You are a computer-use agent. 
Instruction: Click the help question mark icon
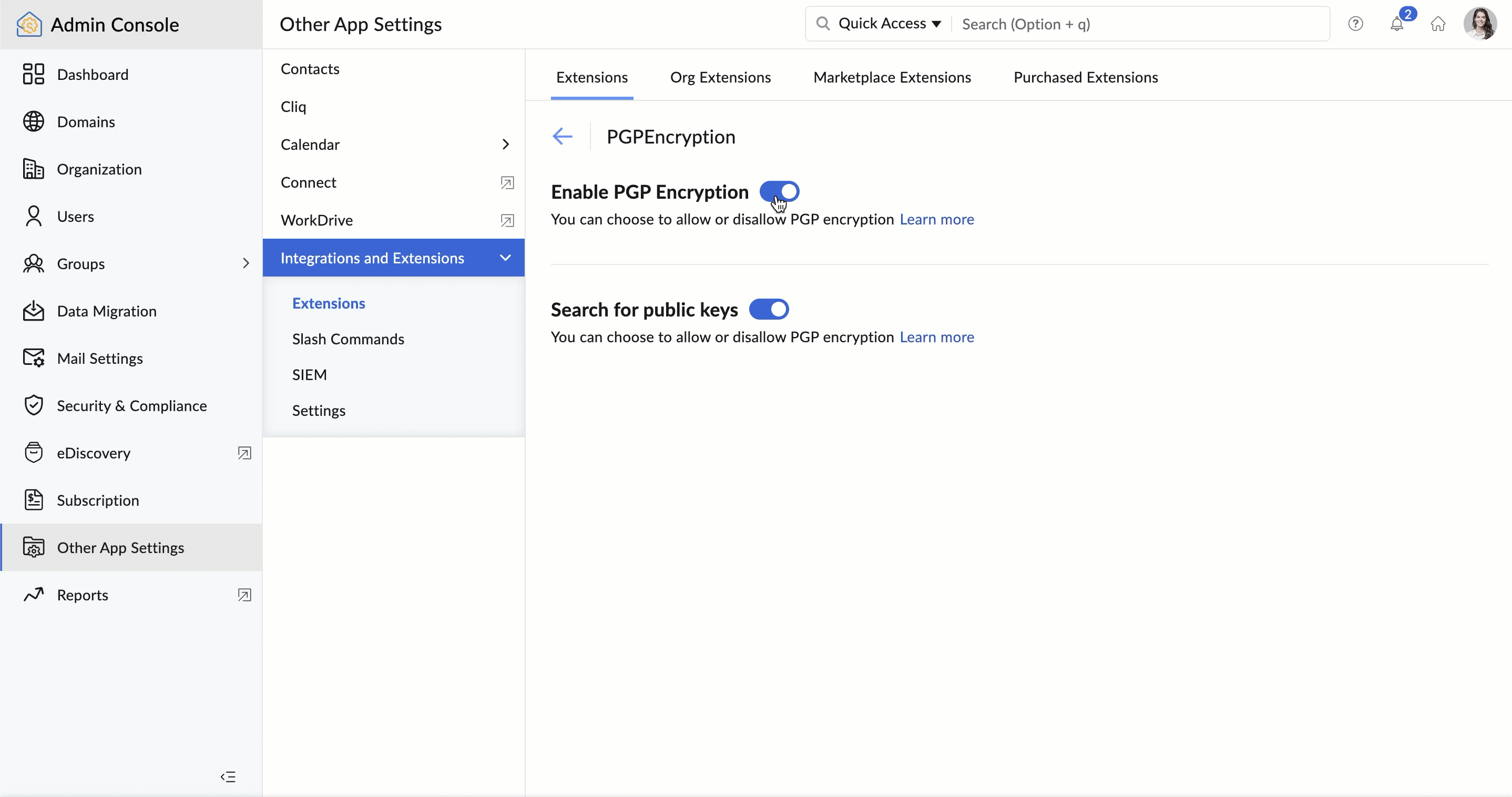click(1356, 24)
